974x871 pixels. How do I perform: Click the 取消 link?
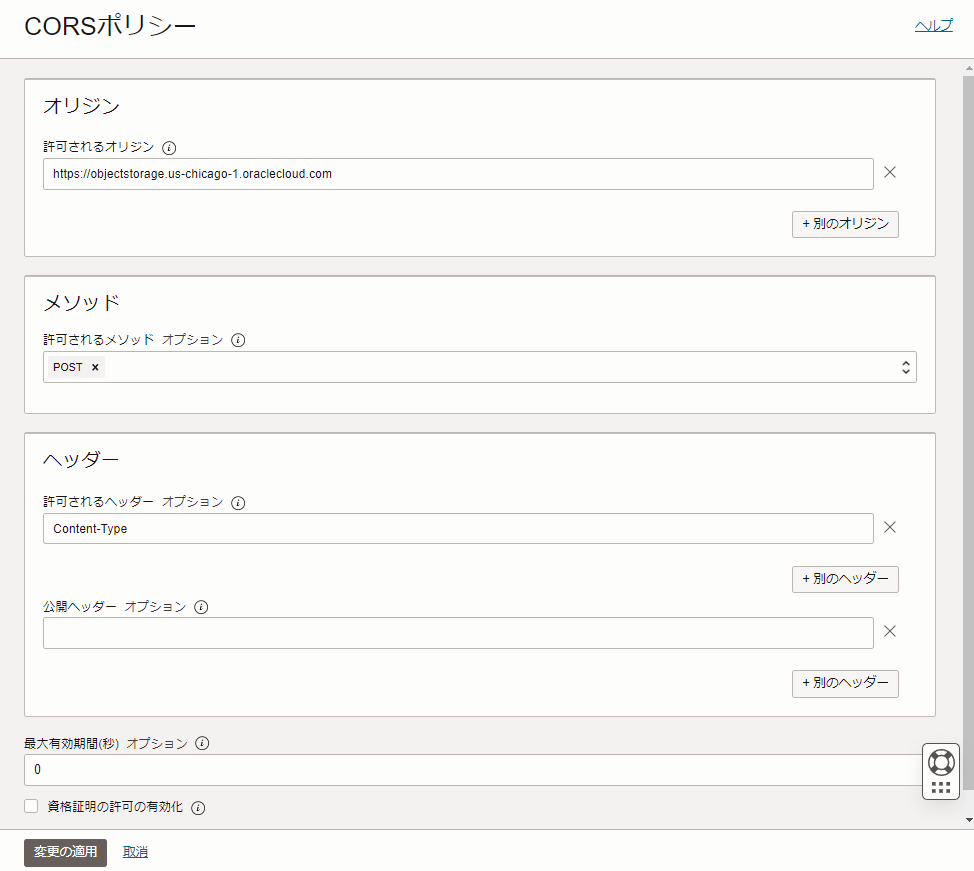(x=135, y=852)
